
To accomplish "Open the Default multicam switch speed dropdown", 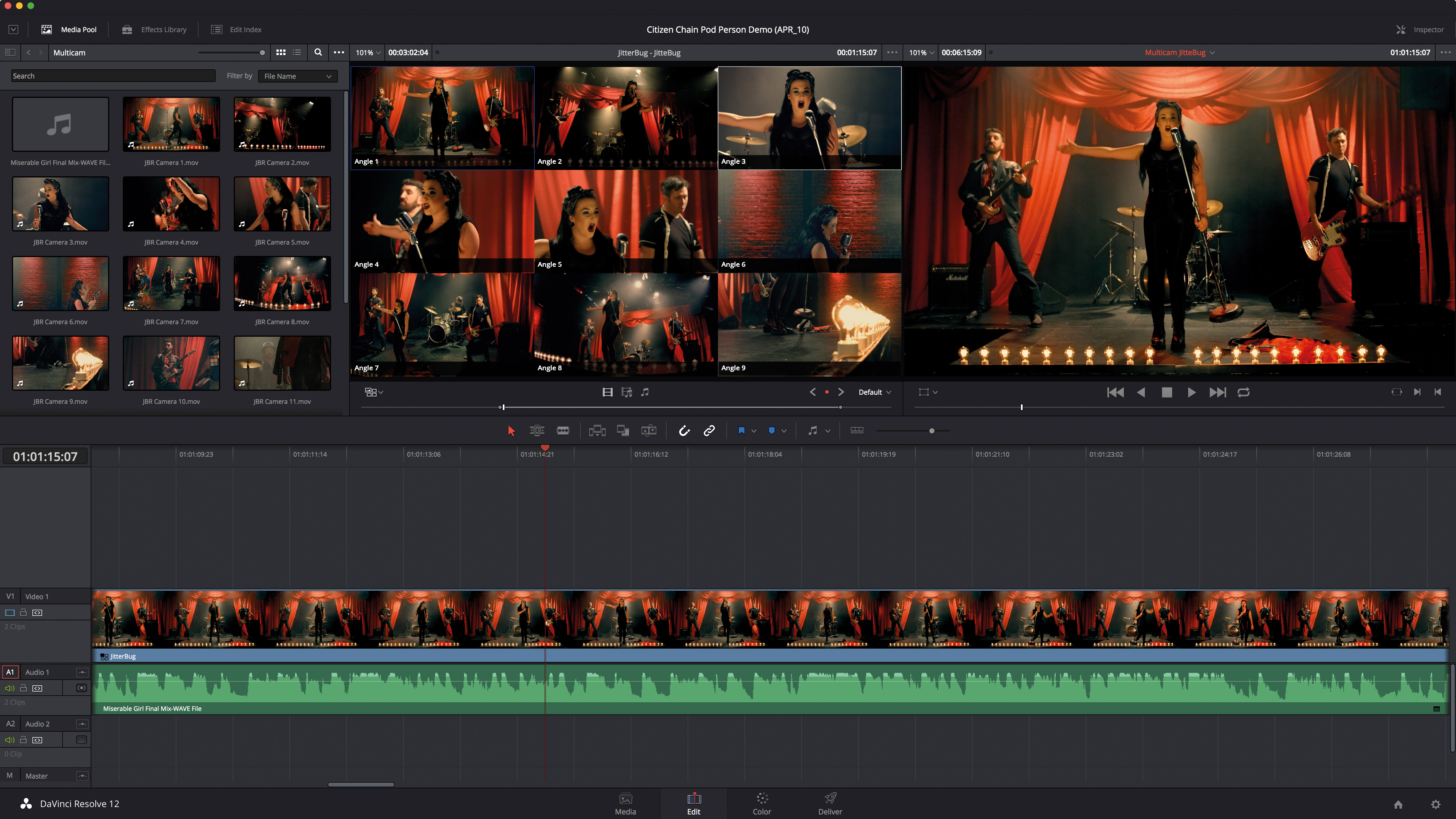I will 874,392.
